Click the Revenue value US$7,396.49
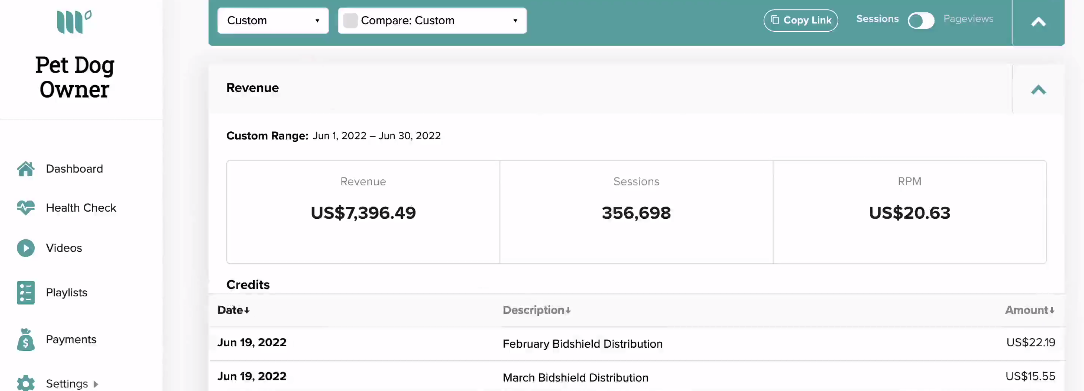 [363, 213]
